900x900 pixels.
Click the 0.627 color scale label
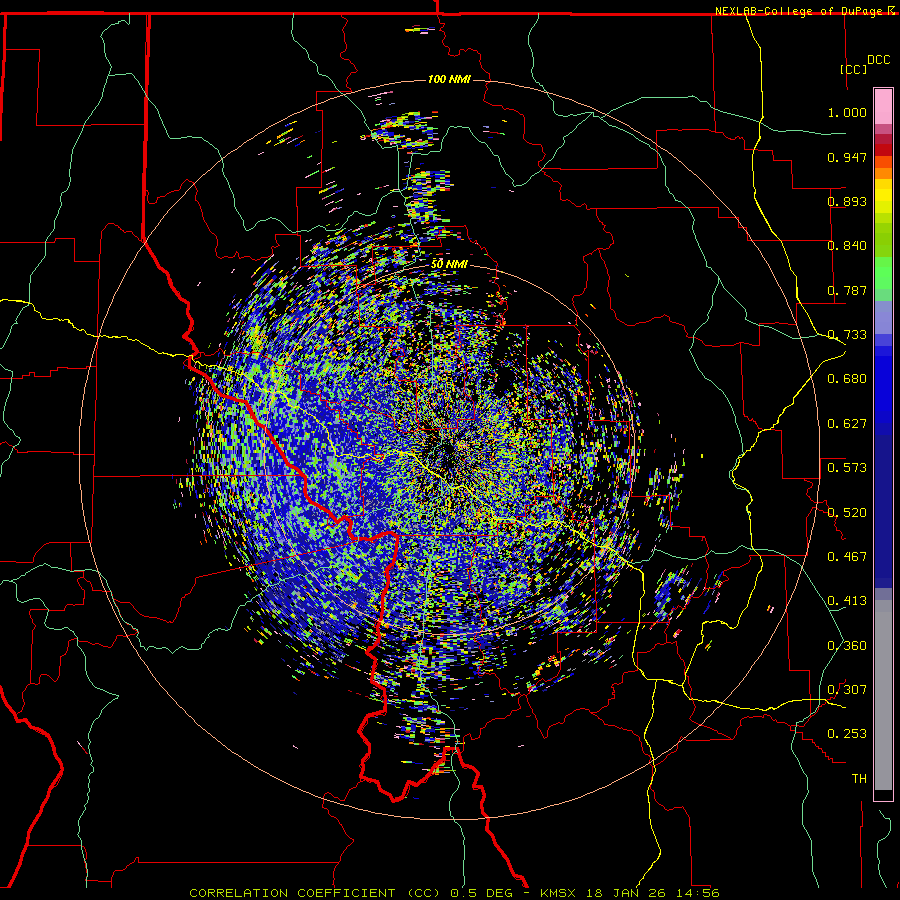pos(847,424)
